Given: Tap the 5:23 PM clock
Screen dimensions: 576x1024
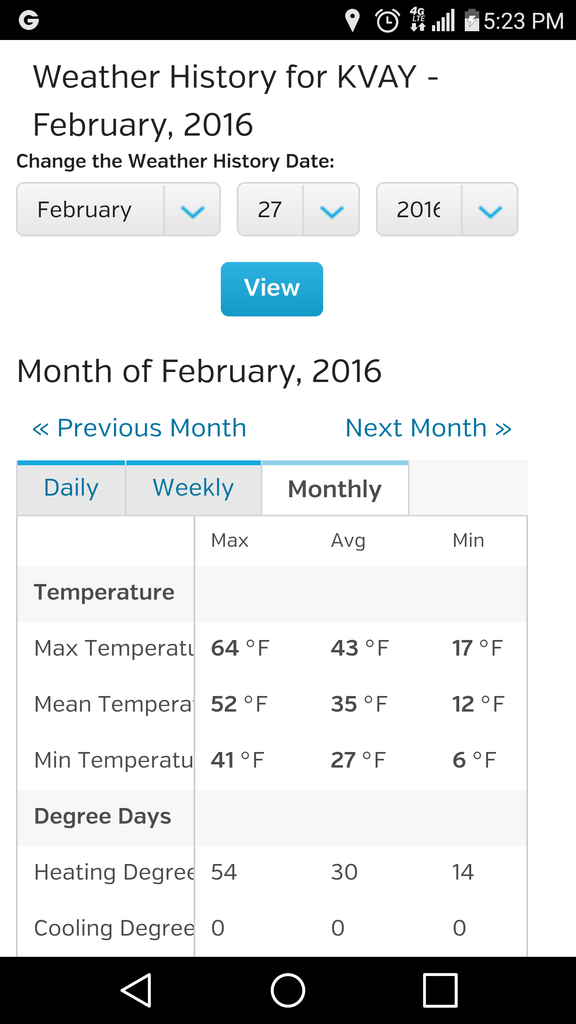Looking at the screenshot, I should pyautogui.click(x=524, y=21).
